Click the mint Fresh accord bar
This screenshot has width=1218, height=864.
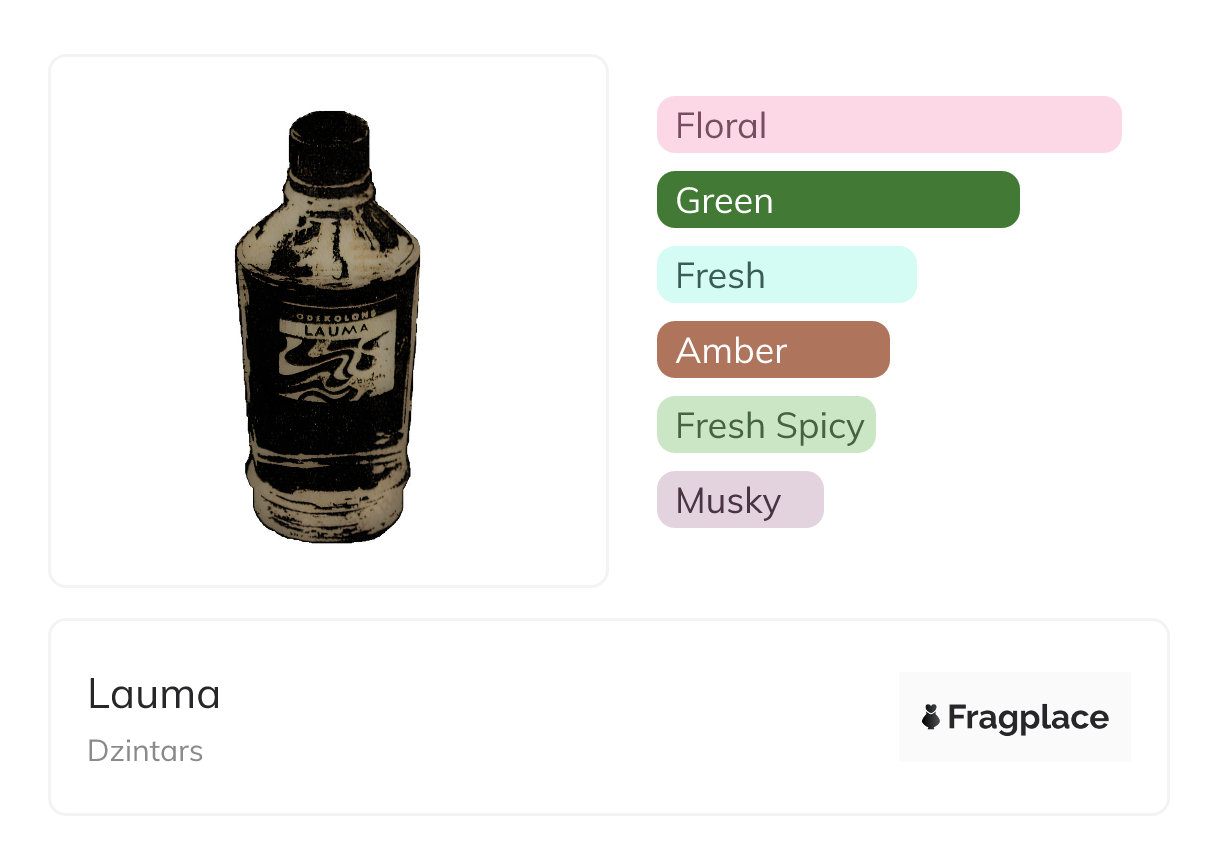[x=786, y=275]
